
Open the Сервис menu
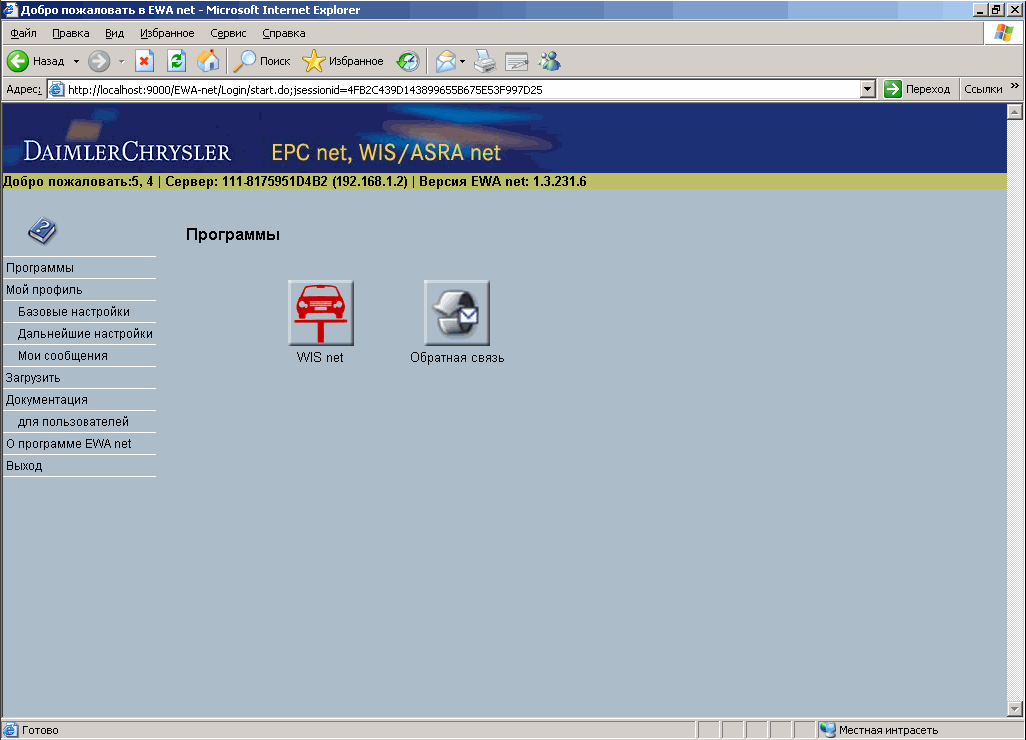(228, 33)
